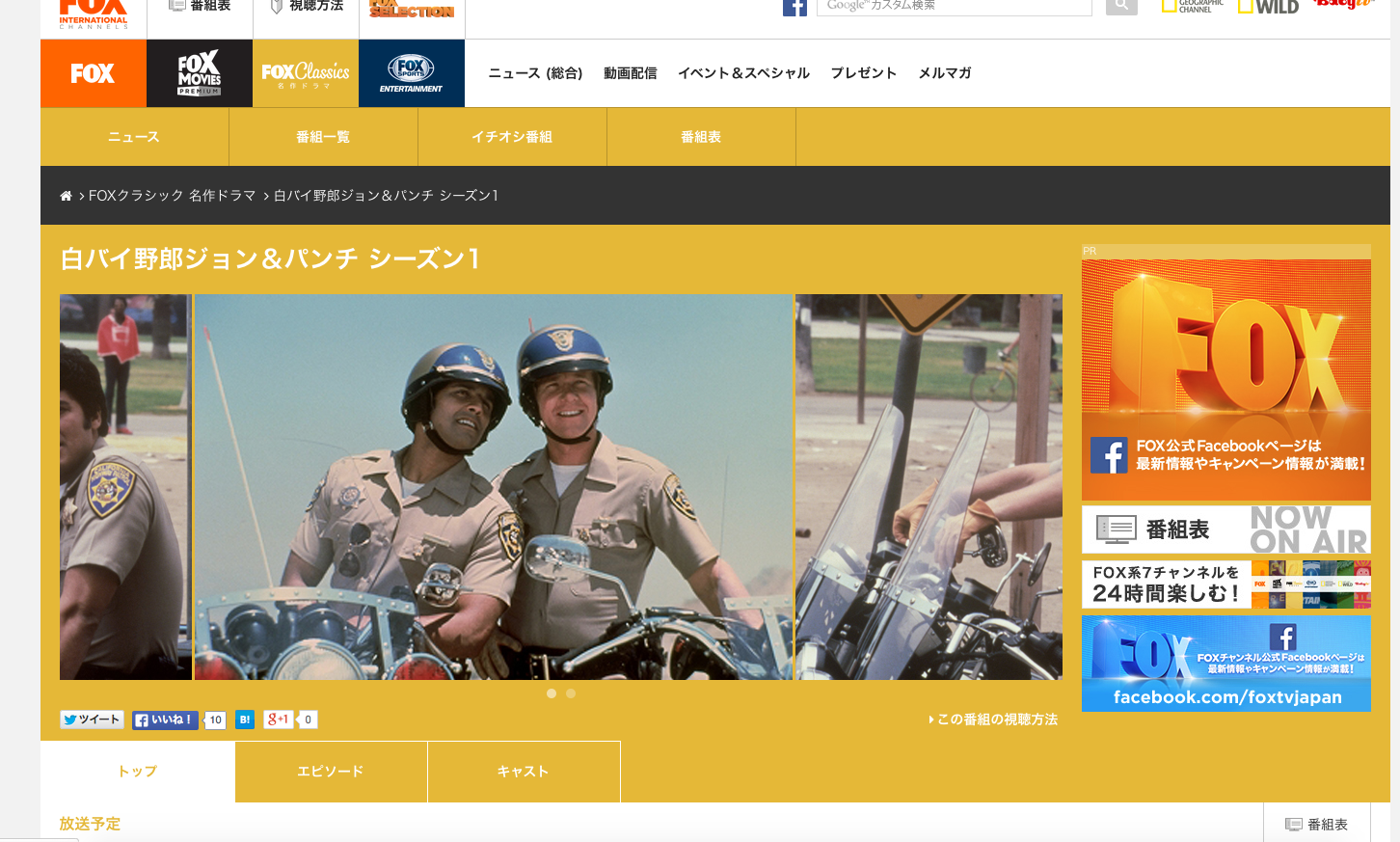Like the page with Facebook いいね！ button
The width and height of the screenshot is (1400, 842).
click(165, 720)
